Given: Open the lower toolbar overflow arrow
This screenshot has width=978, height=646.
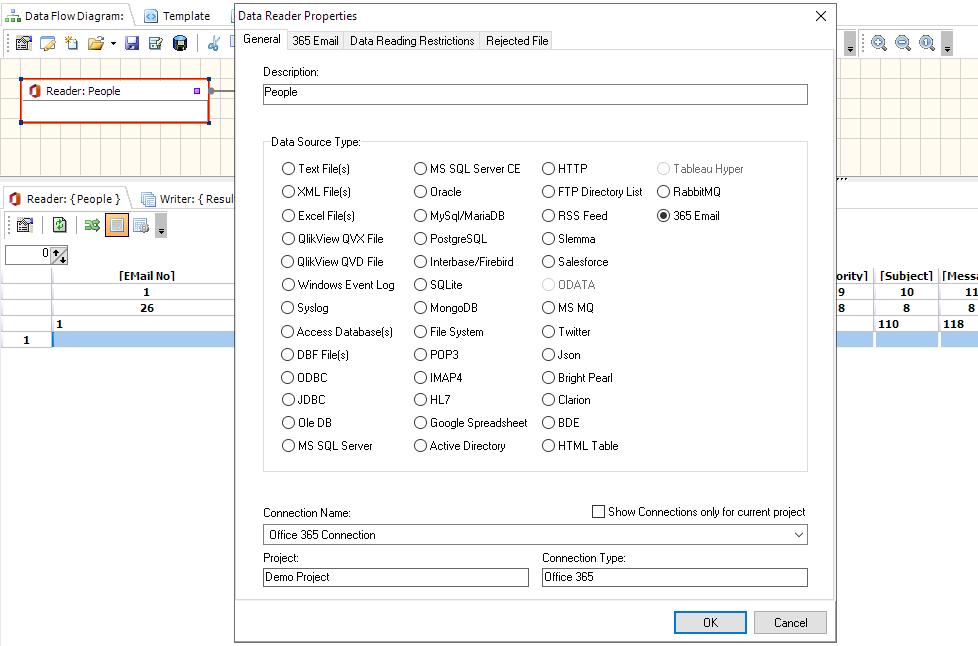Looking at the screenshot, I should (161, 227).
